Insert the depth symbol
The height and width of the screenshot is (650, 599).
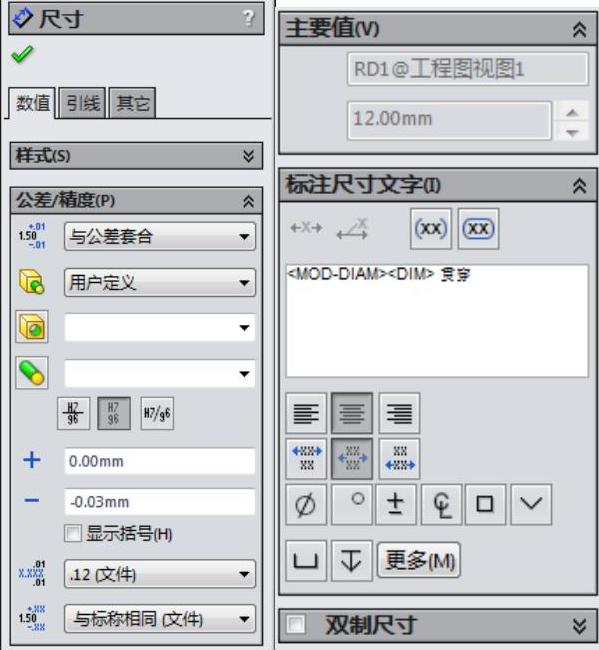tap(352, 560)
